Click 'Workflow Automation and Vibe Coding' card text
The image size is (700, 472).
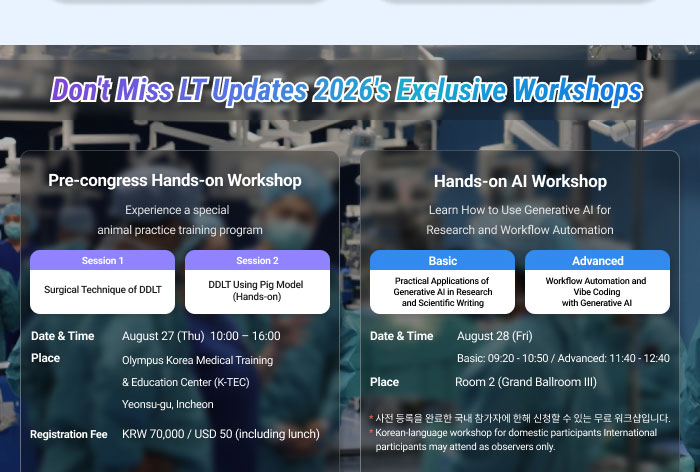tap(596, 292)
